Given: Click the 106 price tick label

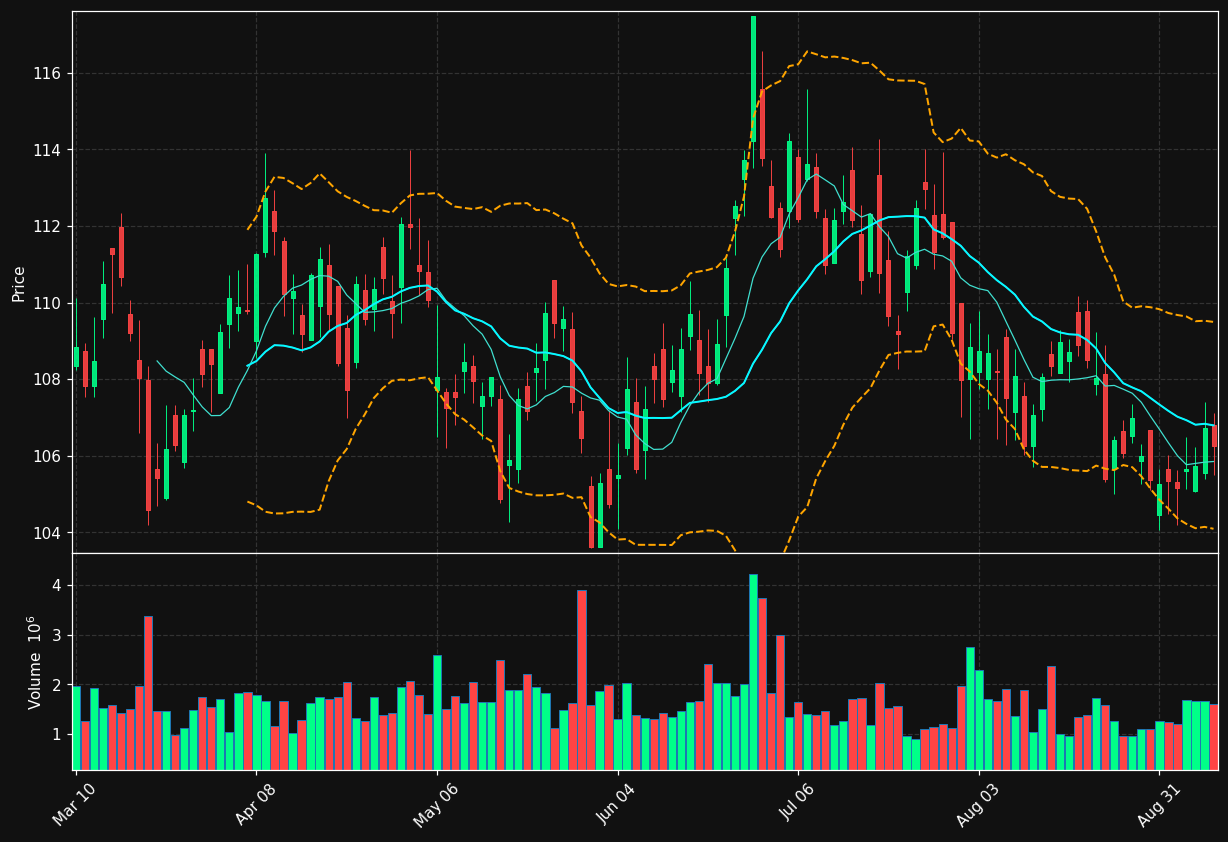Looking at the screenshot, I should tap(47, 456).
